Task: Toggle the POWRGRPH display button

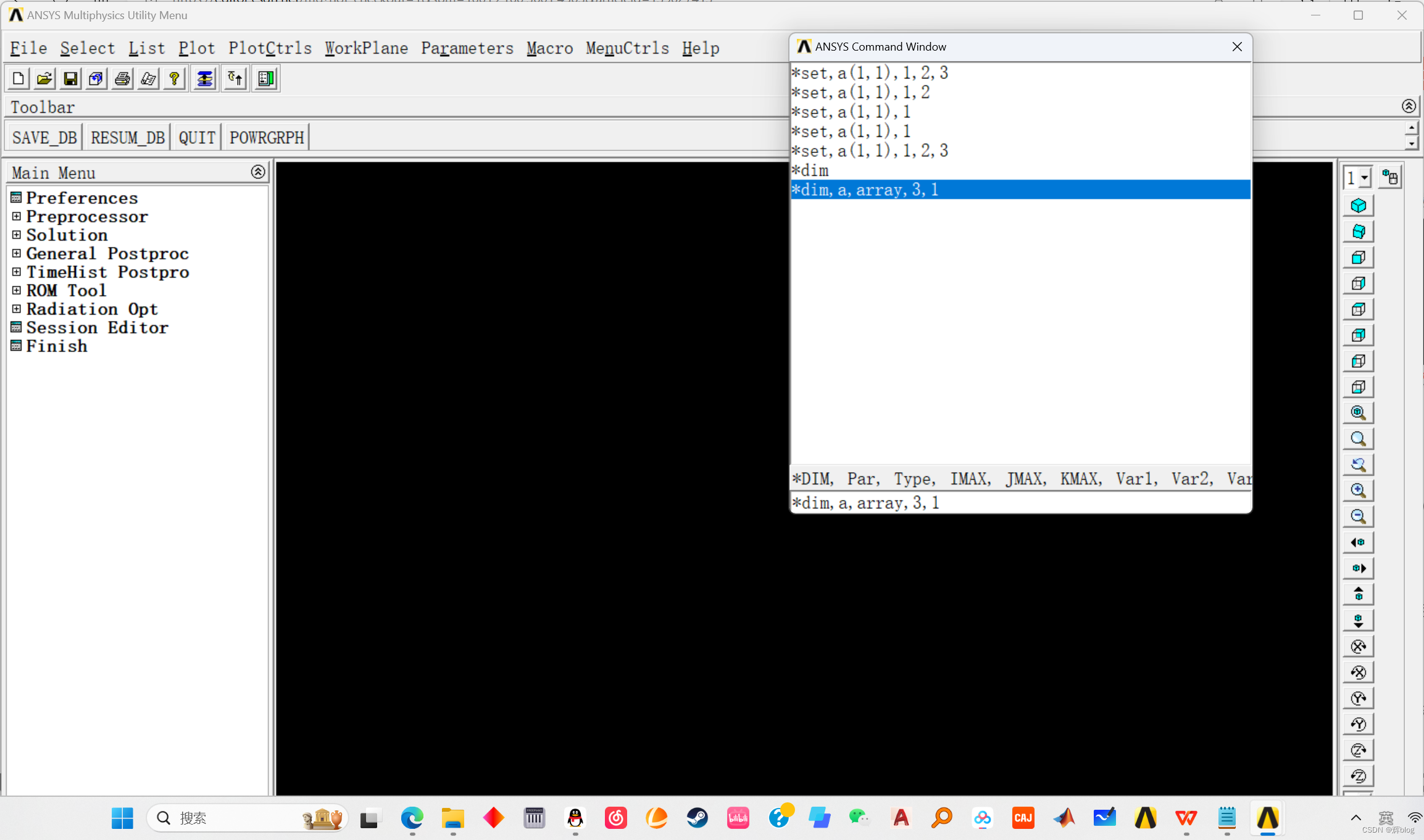Action: click(x=266, y=137)
